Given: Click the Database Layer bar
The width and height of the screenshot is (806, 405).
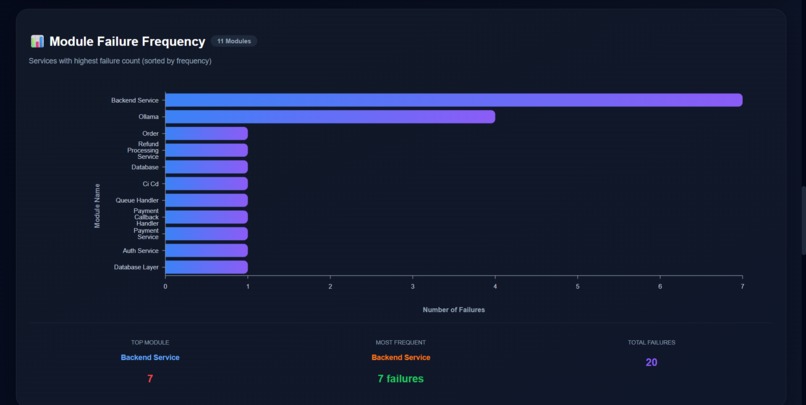Looking at the screenshot, I should [207, 267].
